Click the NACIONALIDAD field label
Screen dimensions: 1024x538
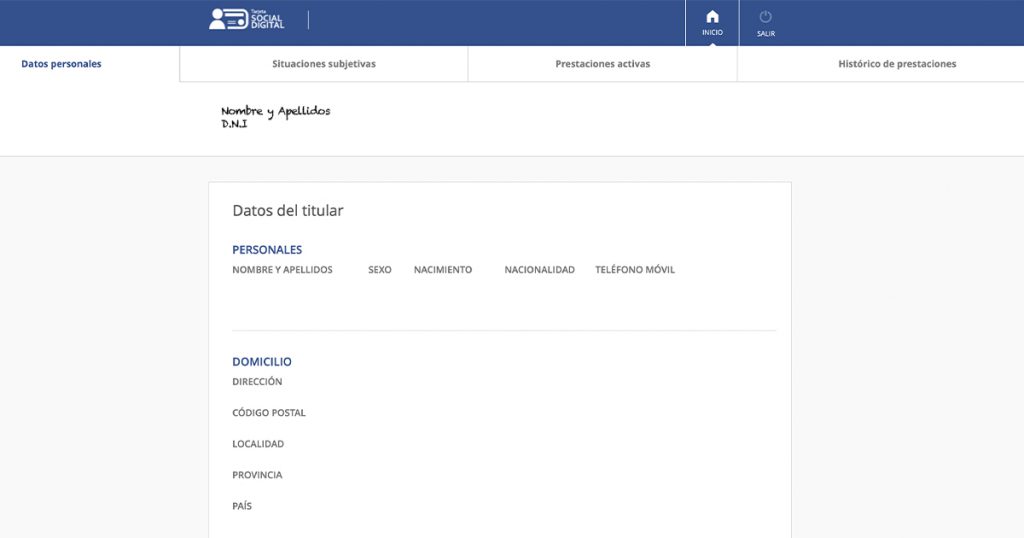[x=539, y=270]
